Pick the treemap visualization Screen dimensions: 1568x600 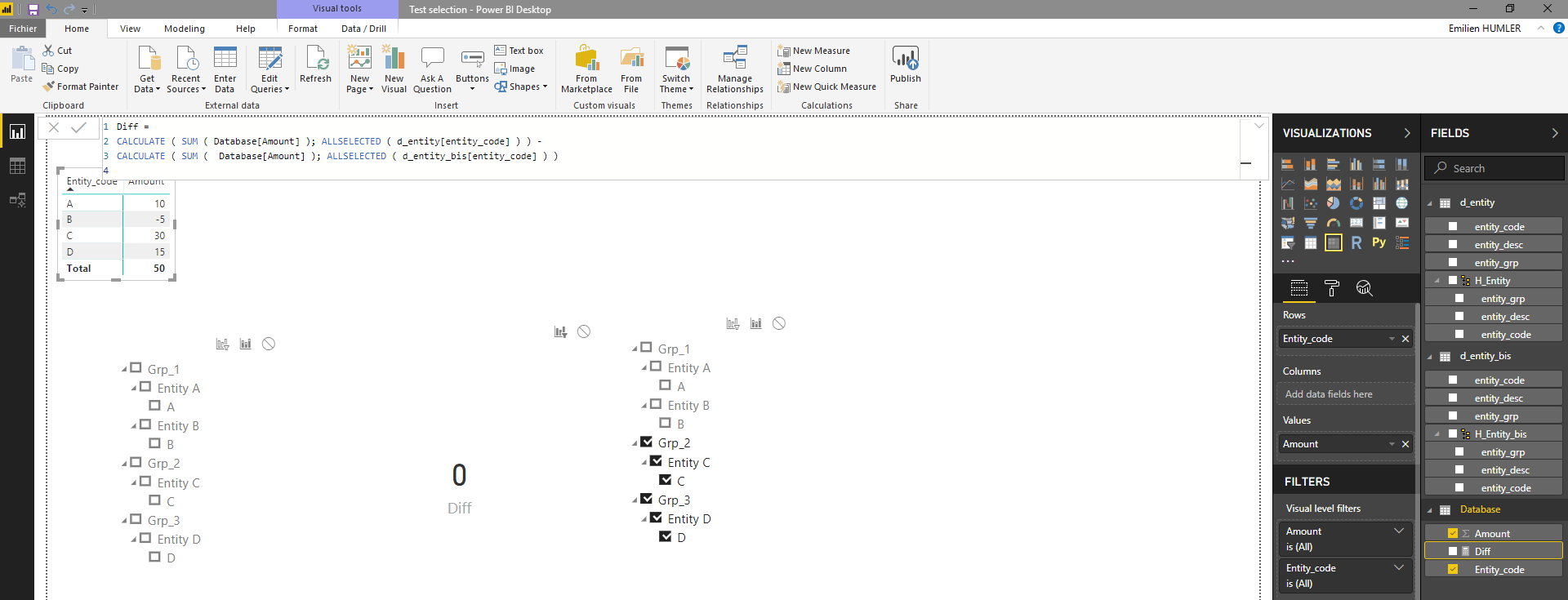[x=1379, y=203]
